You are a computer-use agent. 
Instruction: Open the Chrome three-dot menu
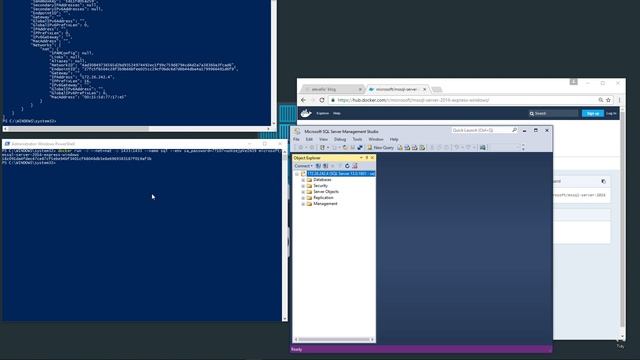pos(619,100)
